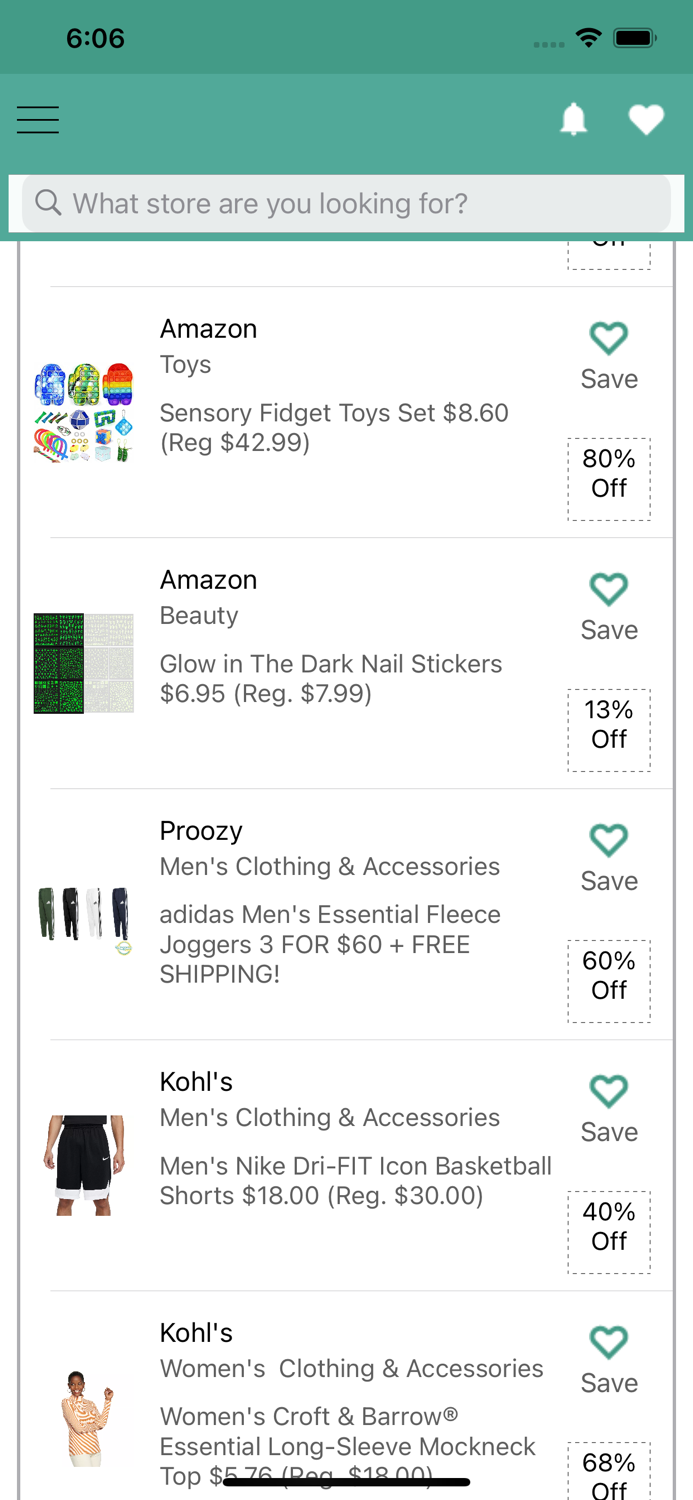This screenshot has height=1500, width=693.
Task: Toggle favorite on the Proozy joggers deal
Action: pos(608,840)
